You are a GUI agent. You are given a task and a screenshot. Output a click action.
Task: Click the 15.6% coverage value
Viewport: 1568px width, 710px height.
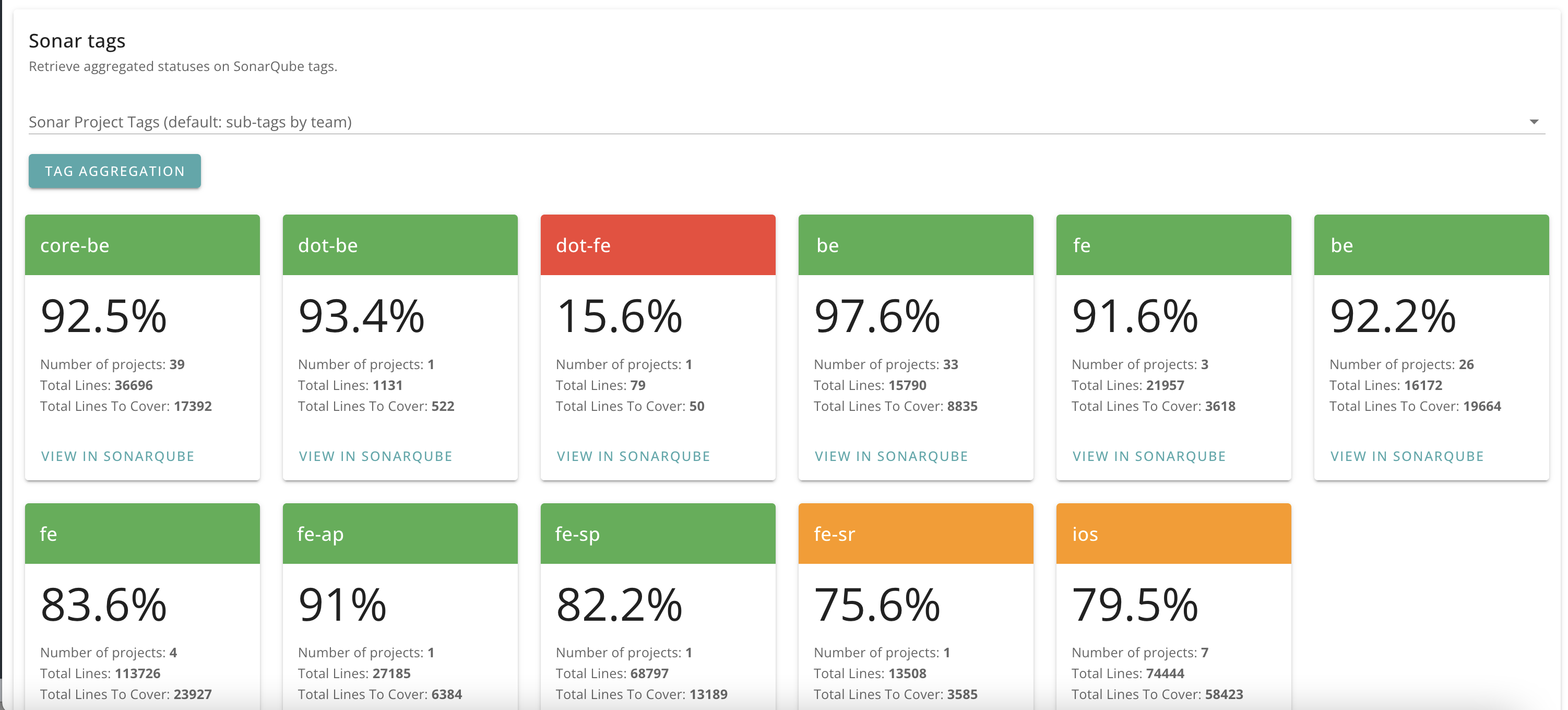619,316
